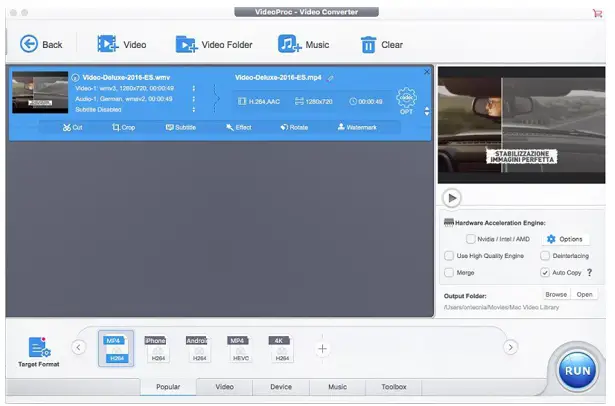Select iPhone H264 format preset
615x406 pixels.
tap(156, 348)
